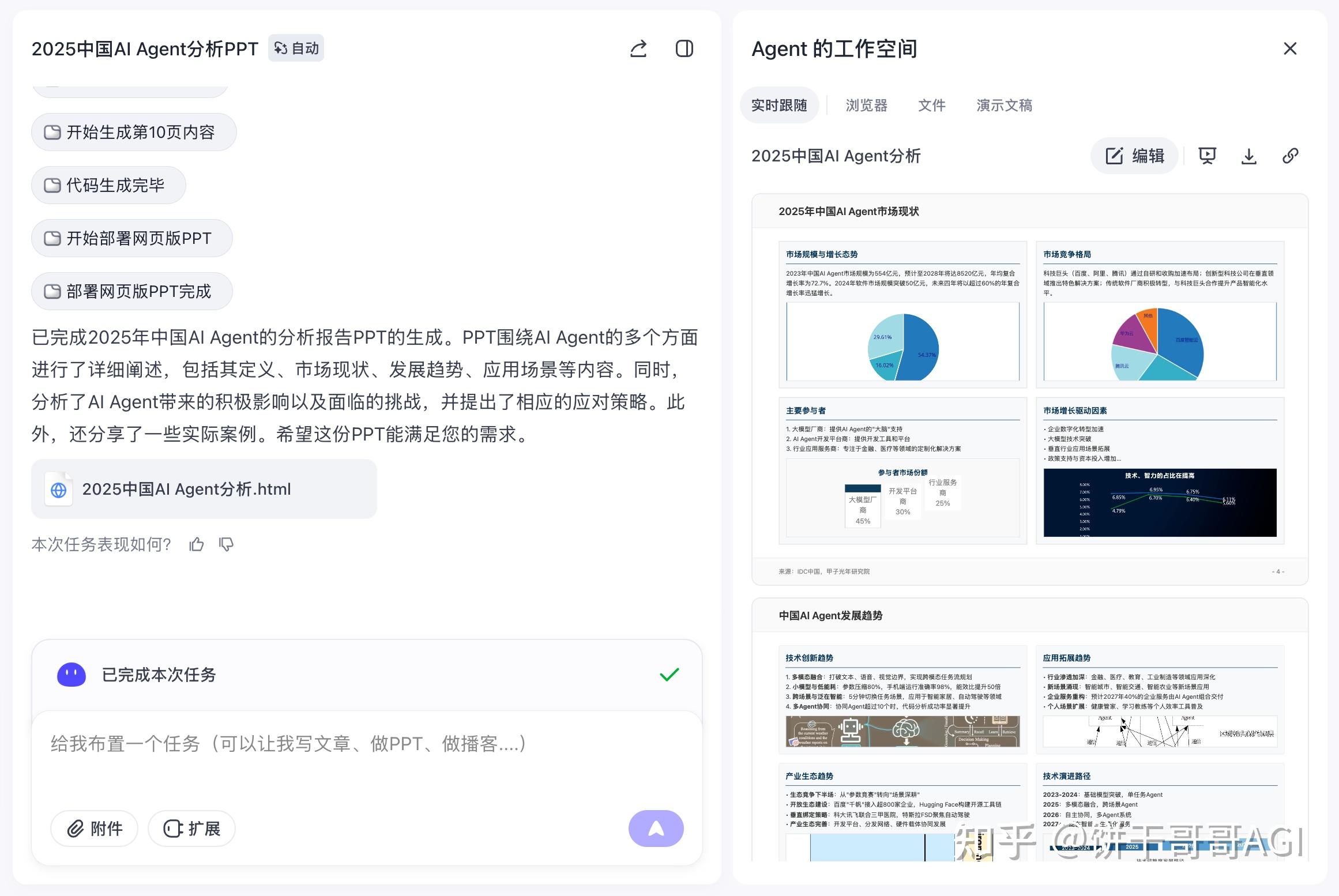This screenshot has width=1339, height=896.
Task: Share the conversation via the share icon
Action: [x=638, y=49]
